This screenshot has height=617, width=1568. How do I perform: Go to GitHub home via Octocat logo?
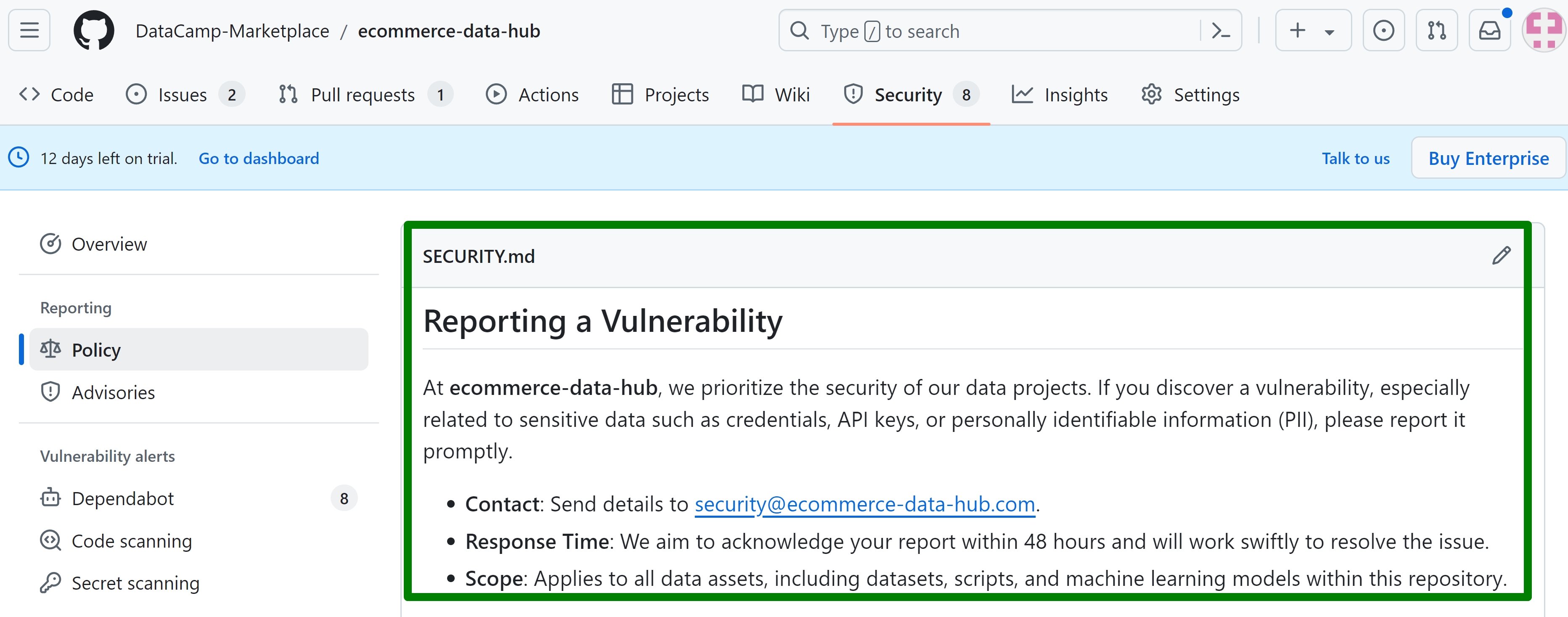click(x=94, y=30)
